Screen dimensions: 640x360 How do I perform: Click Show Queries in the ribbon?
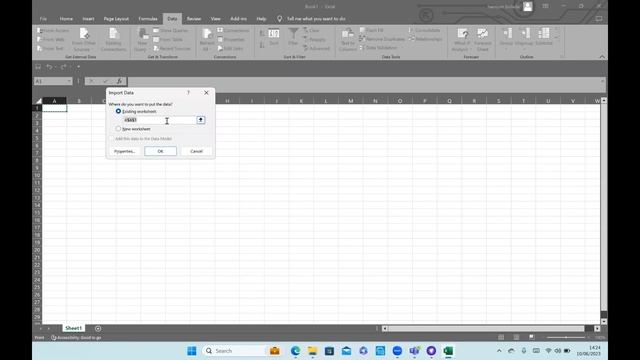pyautogui.click(x=171, y=31)
